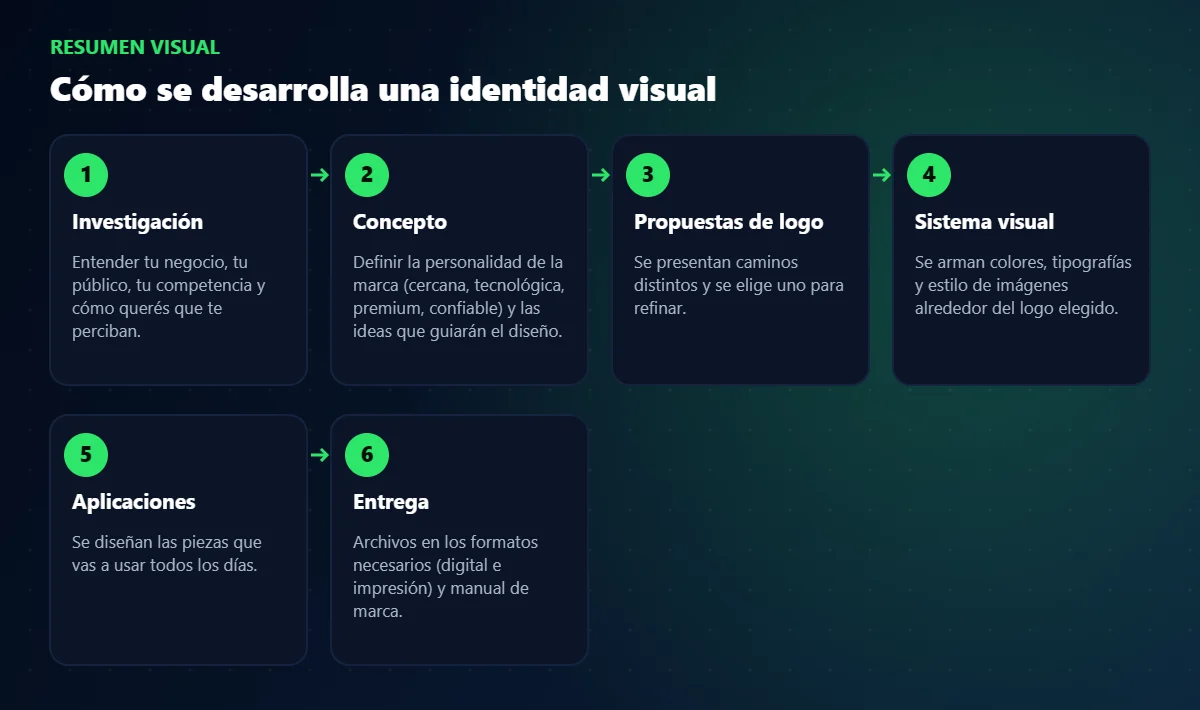Image resolution: width=1200 pixels, height=710 pixels.
Task: Click the 'Definir la personalidad de la marca' text
Action: point(459,297)
